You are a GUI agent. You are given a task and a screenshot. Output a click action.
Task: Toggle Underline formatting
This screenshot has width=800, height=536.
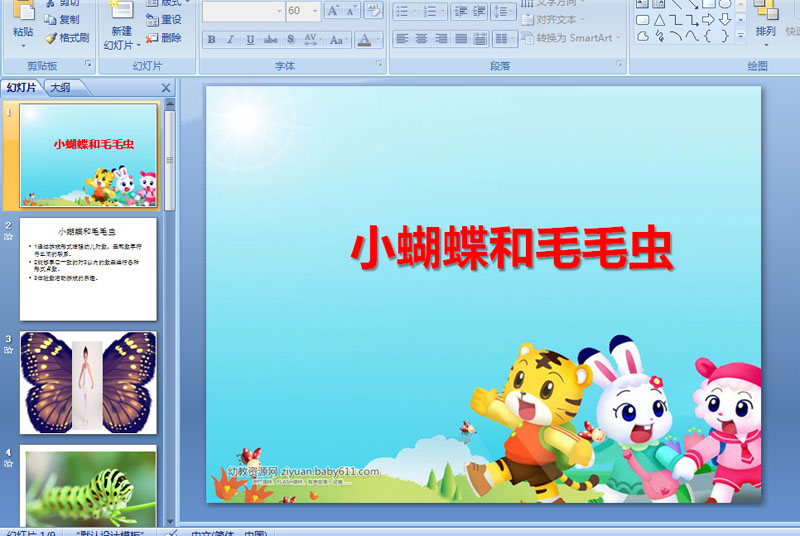click(x=250, y=39)
